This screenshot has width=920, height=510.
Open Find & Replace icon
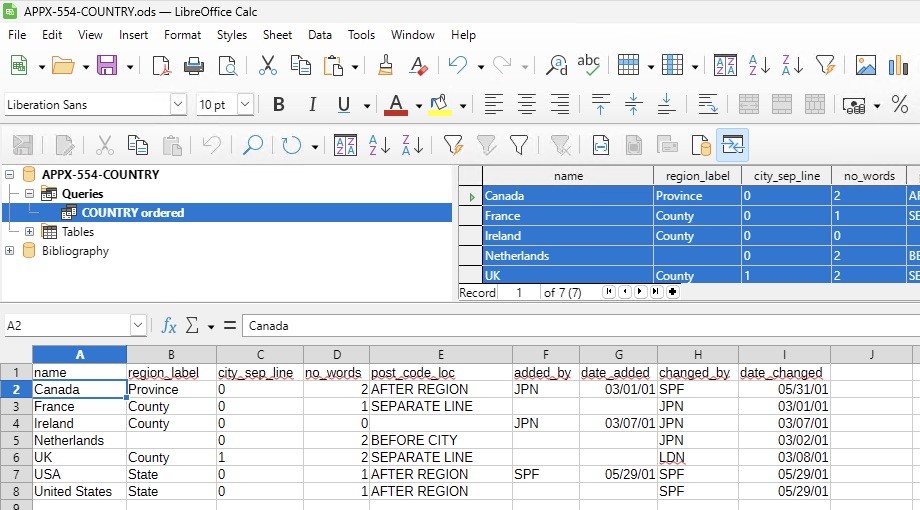[556, 65]
